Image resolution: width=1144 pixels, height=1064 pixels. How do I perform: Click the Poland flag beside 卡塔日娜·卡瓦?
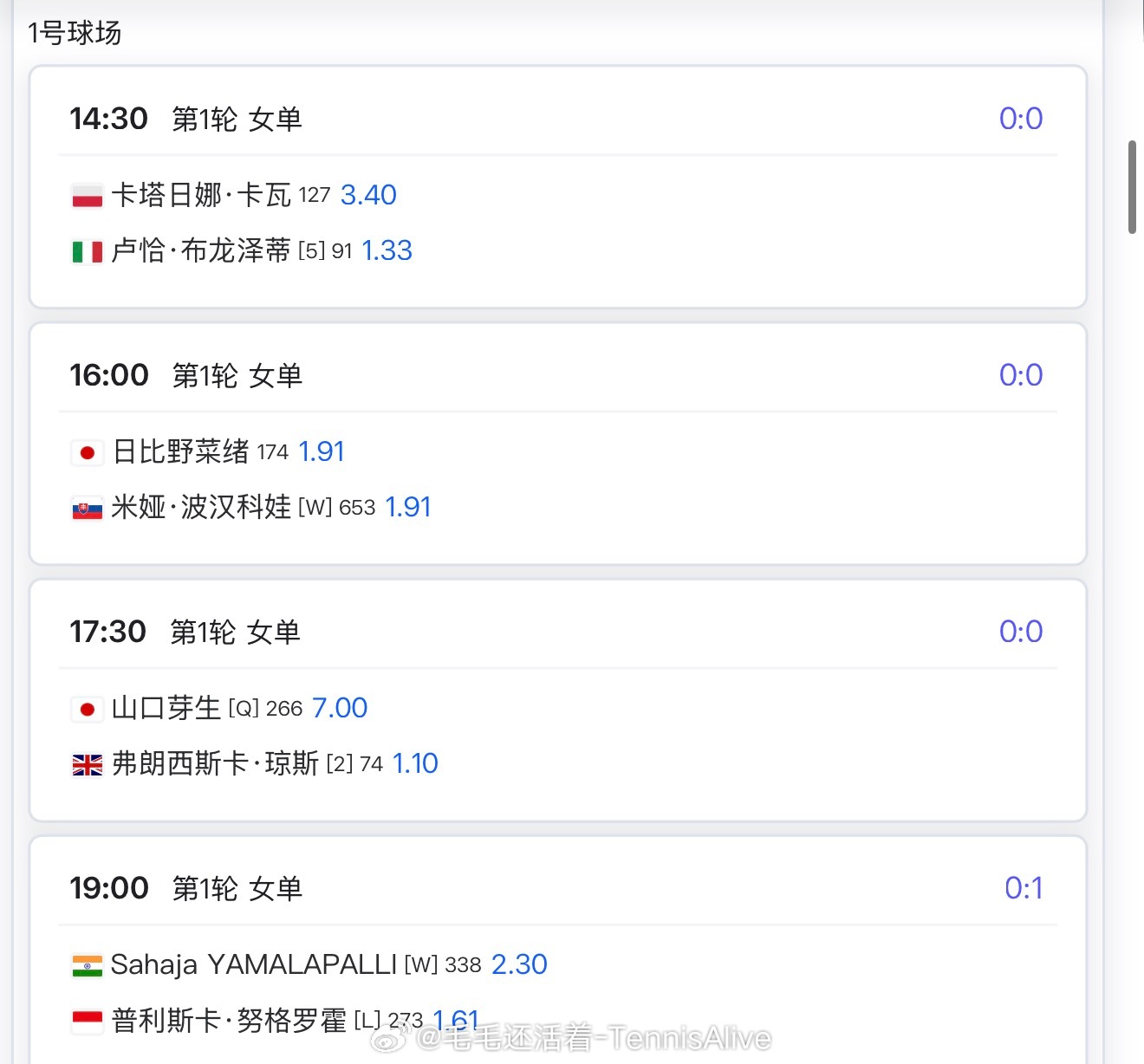click(x=87, y=196)
